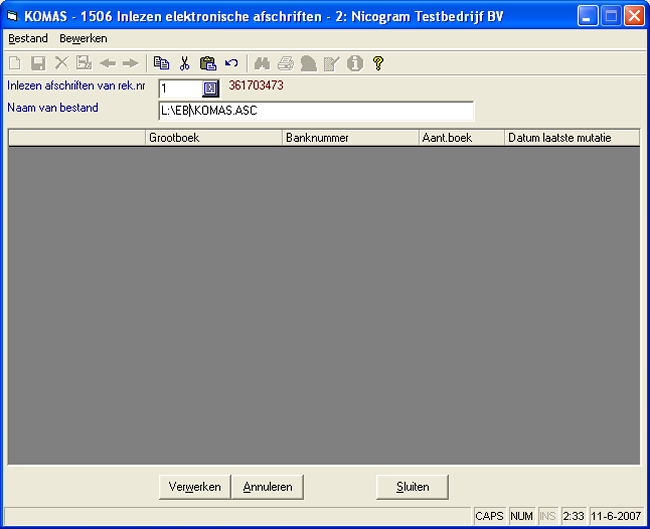Screen dimensions: 650x529
Task: Click the Sluiten button
Action: [412, 487]
